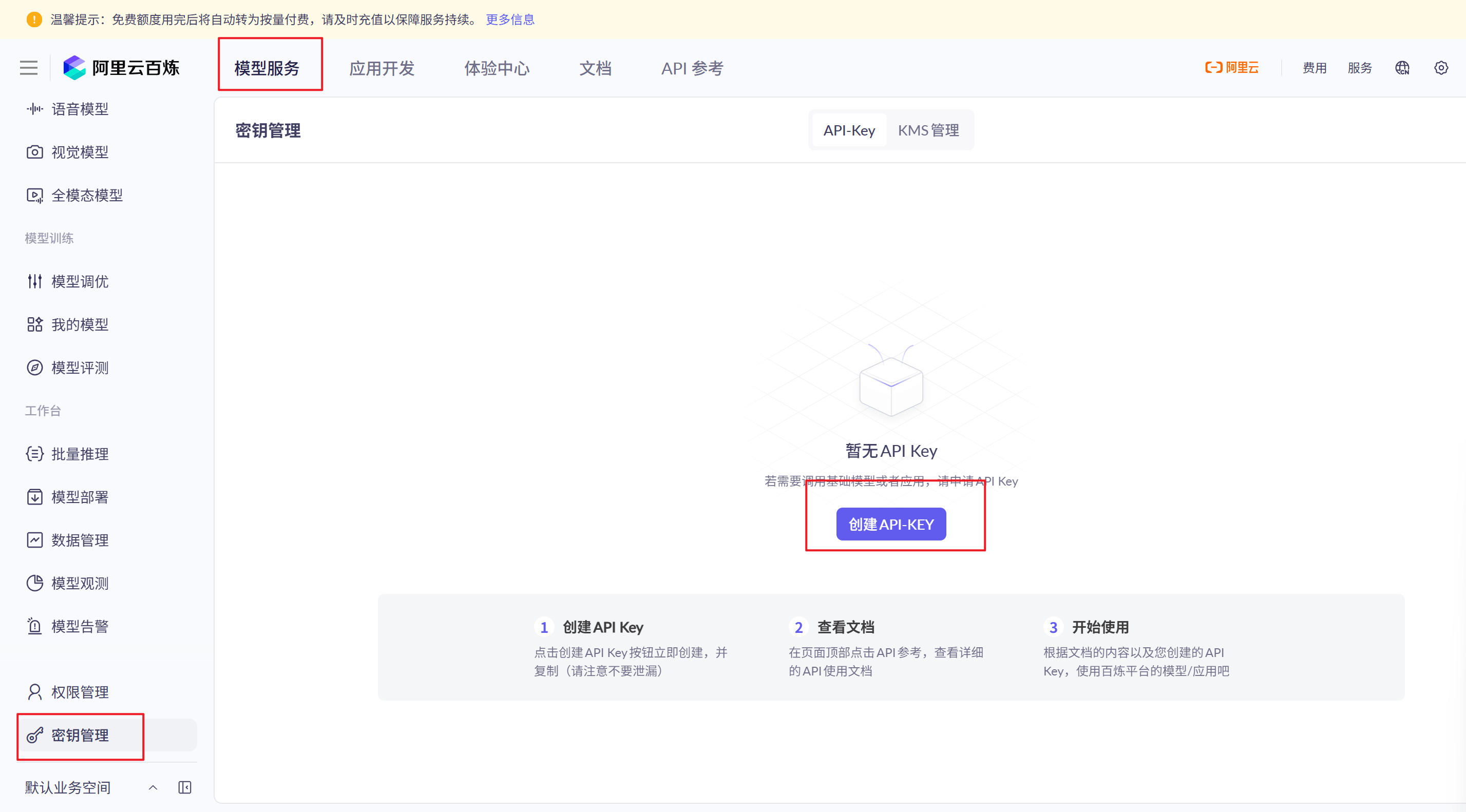Viewport: 1466px width, 812px height.
Task: Select 视觉模型 camera item
Action: 80,152
